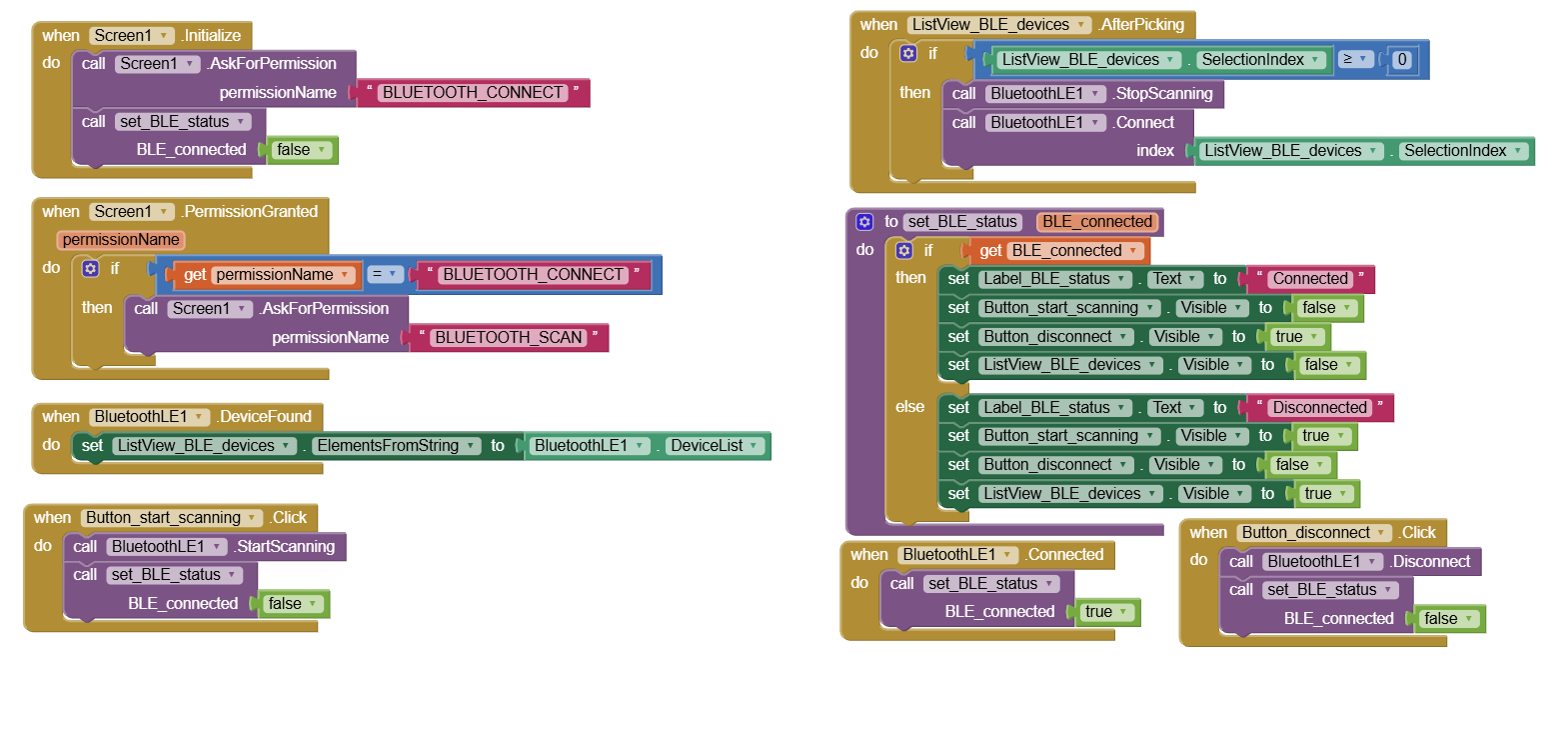Viewport: 1568px width, 739px height.
Task: Open ≥ comparison operator dropdown
Action: pos(1355,59)
